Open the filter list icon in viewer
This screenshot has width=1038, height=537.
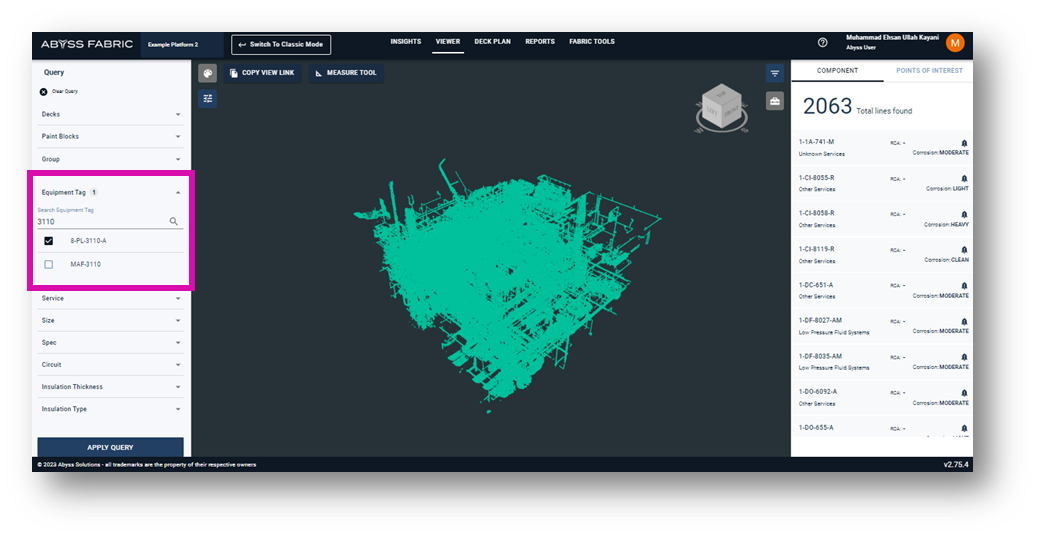[x=775, y=73]
